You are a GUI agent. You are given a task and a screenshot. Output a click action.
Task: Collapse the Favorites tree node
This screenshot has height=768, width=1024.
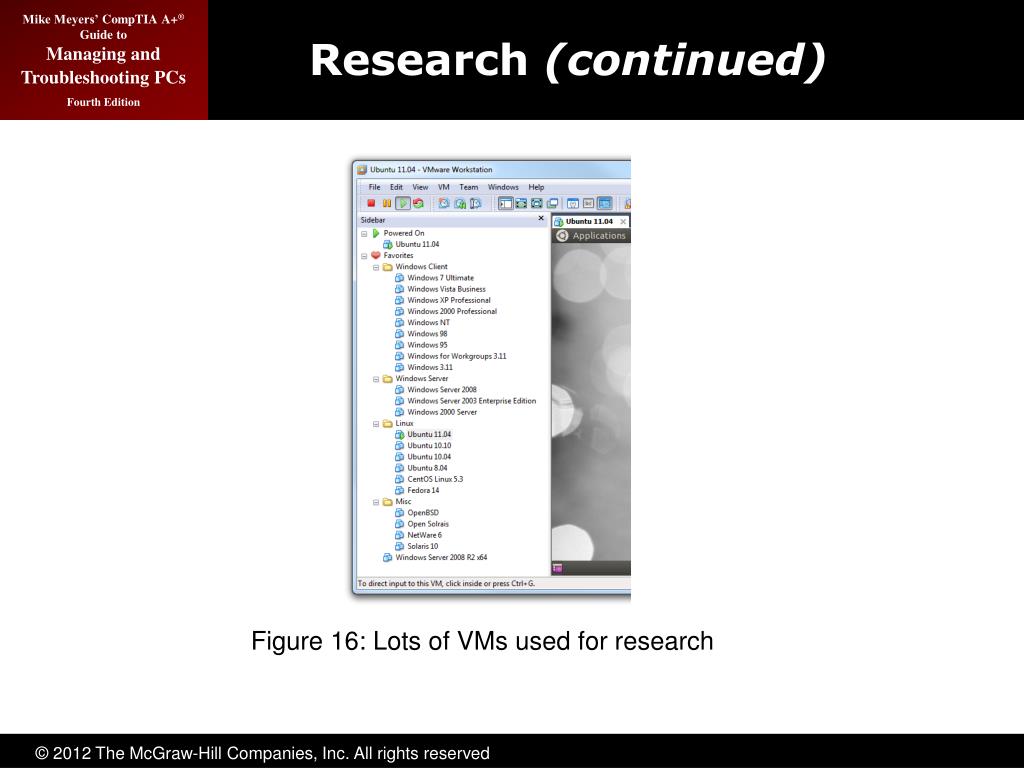(364, 256)
